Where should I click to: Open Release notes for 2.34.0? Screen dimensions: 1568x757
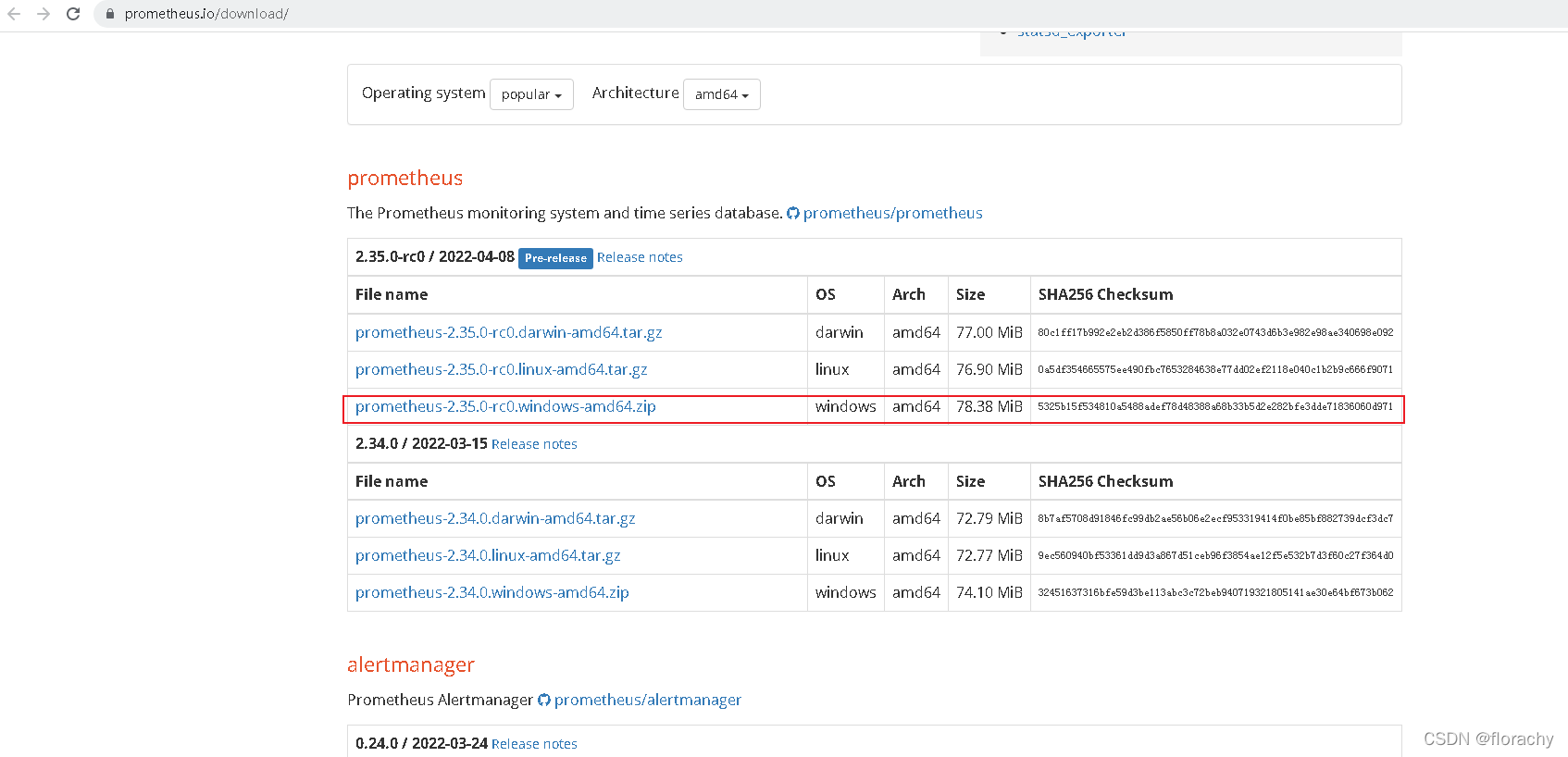pos(534,444)
